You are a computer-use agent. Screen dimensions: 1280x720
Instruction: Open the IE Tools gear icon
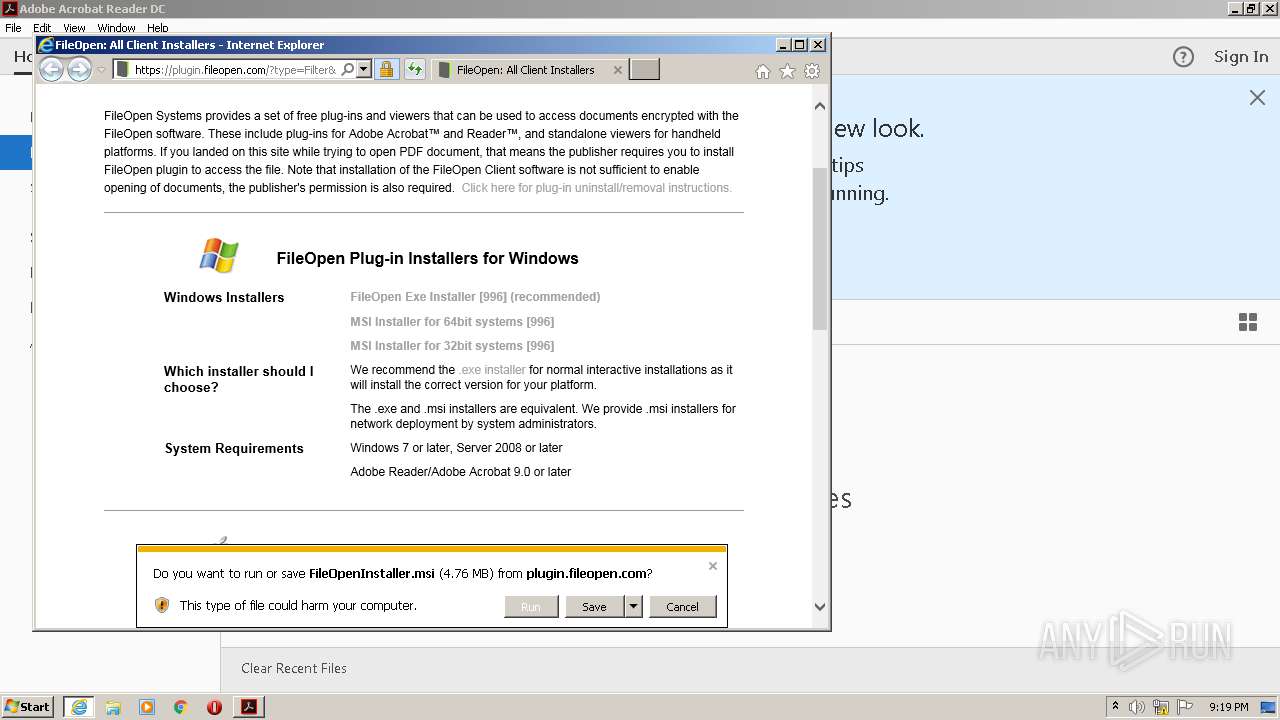tap(812, 71)
